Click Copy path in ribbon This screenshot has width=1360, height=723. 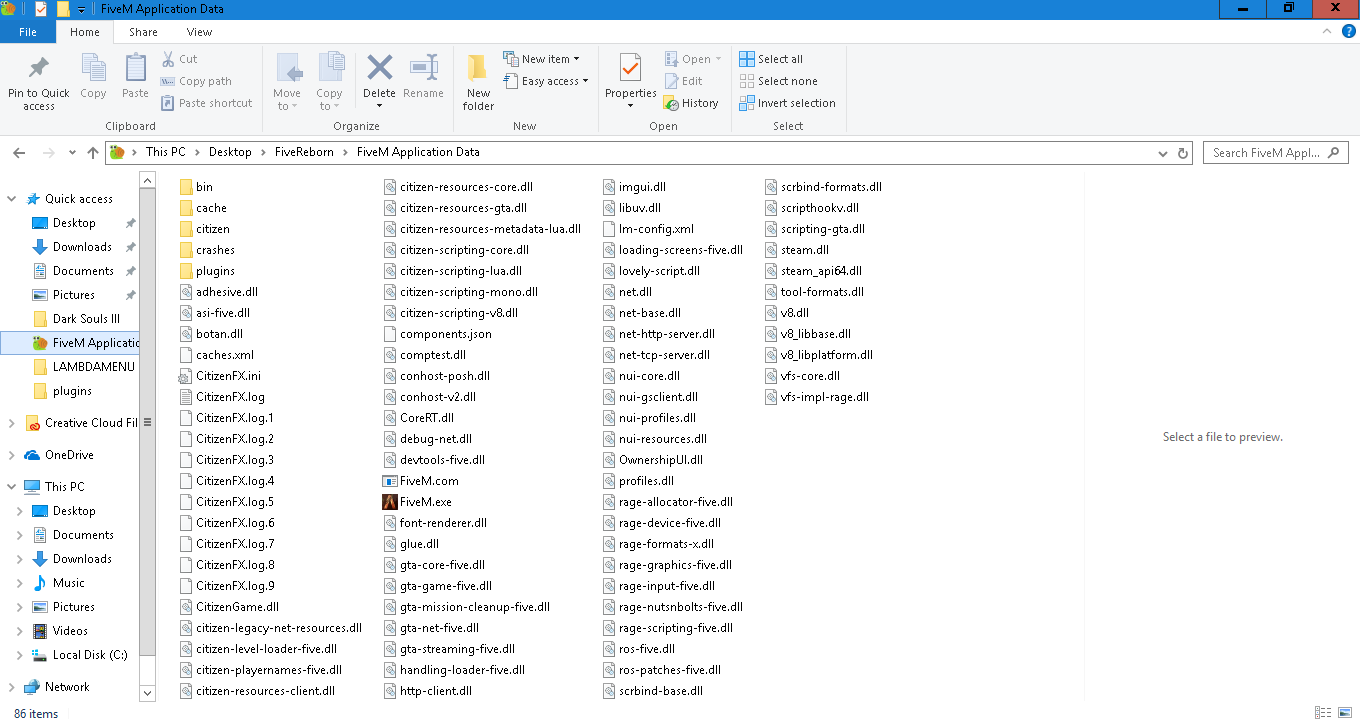click(x=196, y=81)
